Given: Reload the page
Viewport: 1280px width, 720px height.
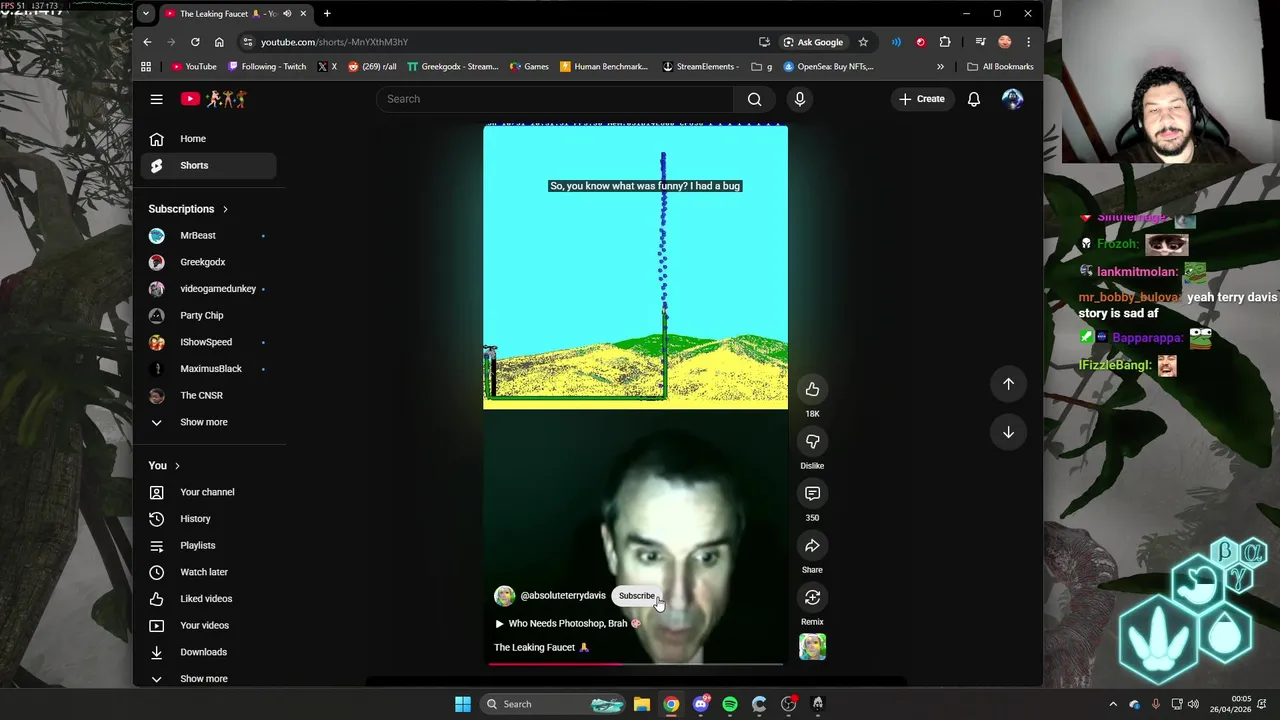Looking at the screenshot, I should pyautogui.click(x=195, y=42).
